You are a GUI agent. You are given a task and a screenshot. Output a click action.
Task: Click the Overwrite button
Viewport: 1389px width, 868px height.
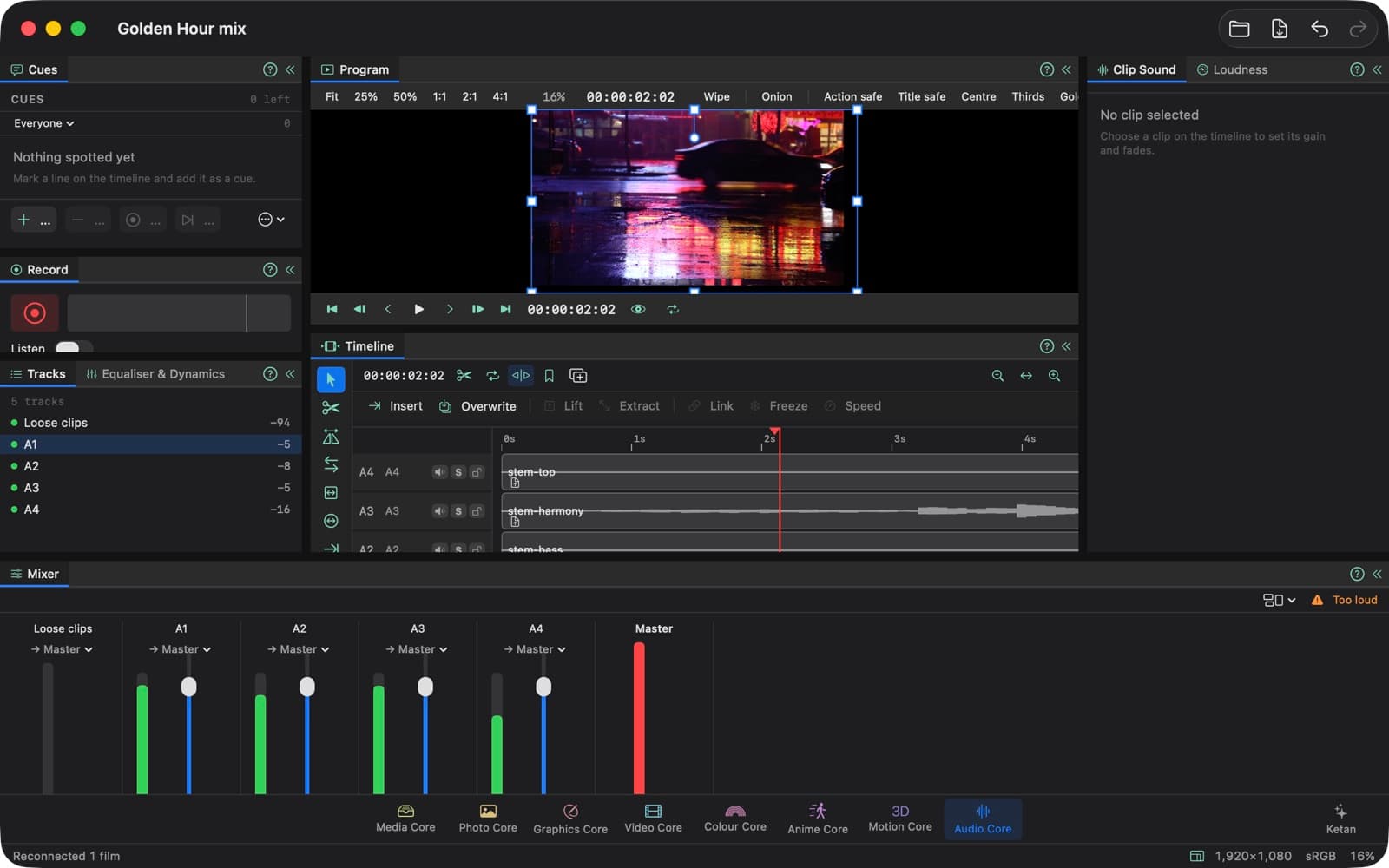(477, 406)
